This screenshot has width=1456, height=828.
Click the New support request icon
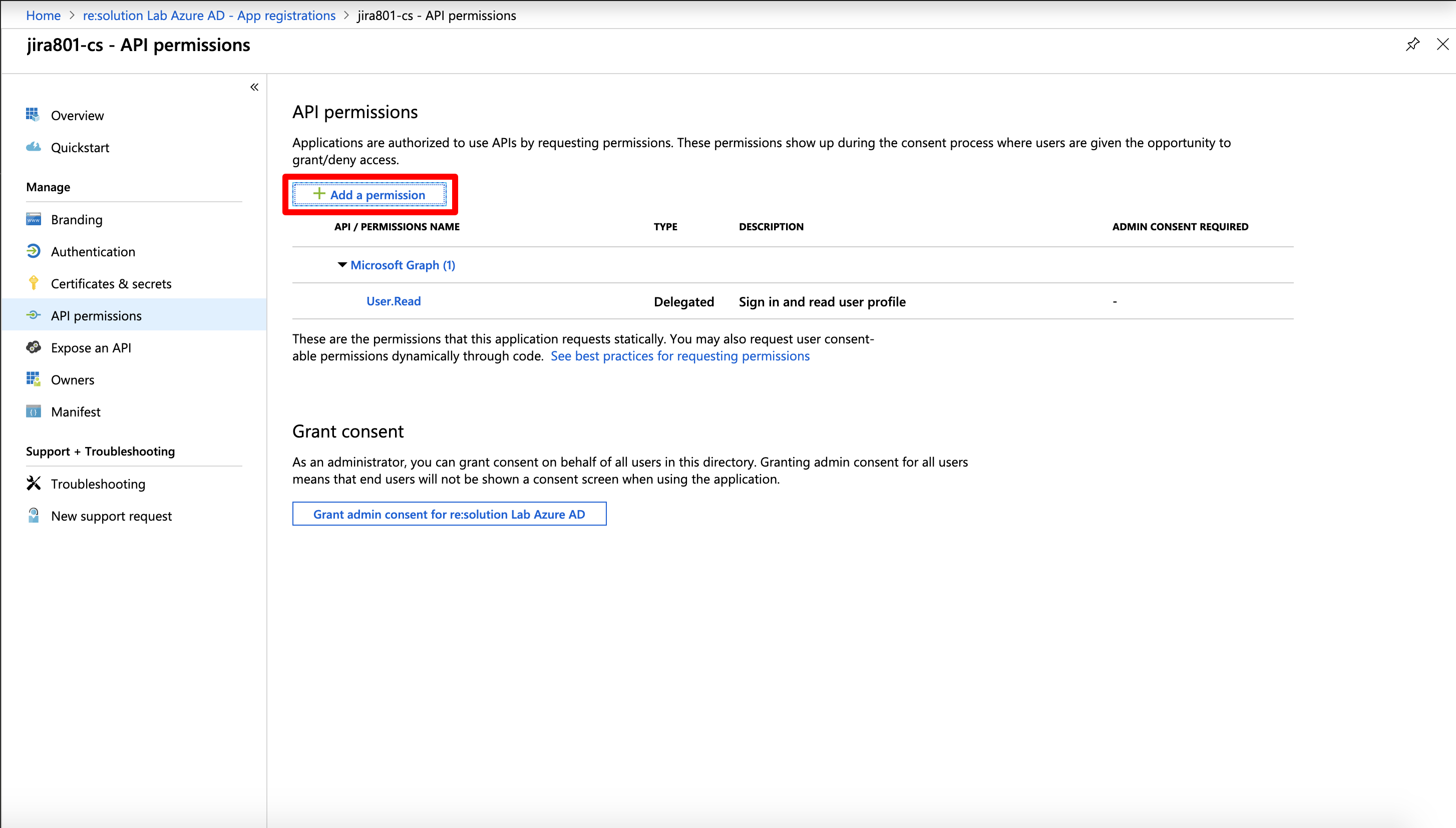pyautogui.click(x=33, y=515)
